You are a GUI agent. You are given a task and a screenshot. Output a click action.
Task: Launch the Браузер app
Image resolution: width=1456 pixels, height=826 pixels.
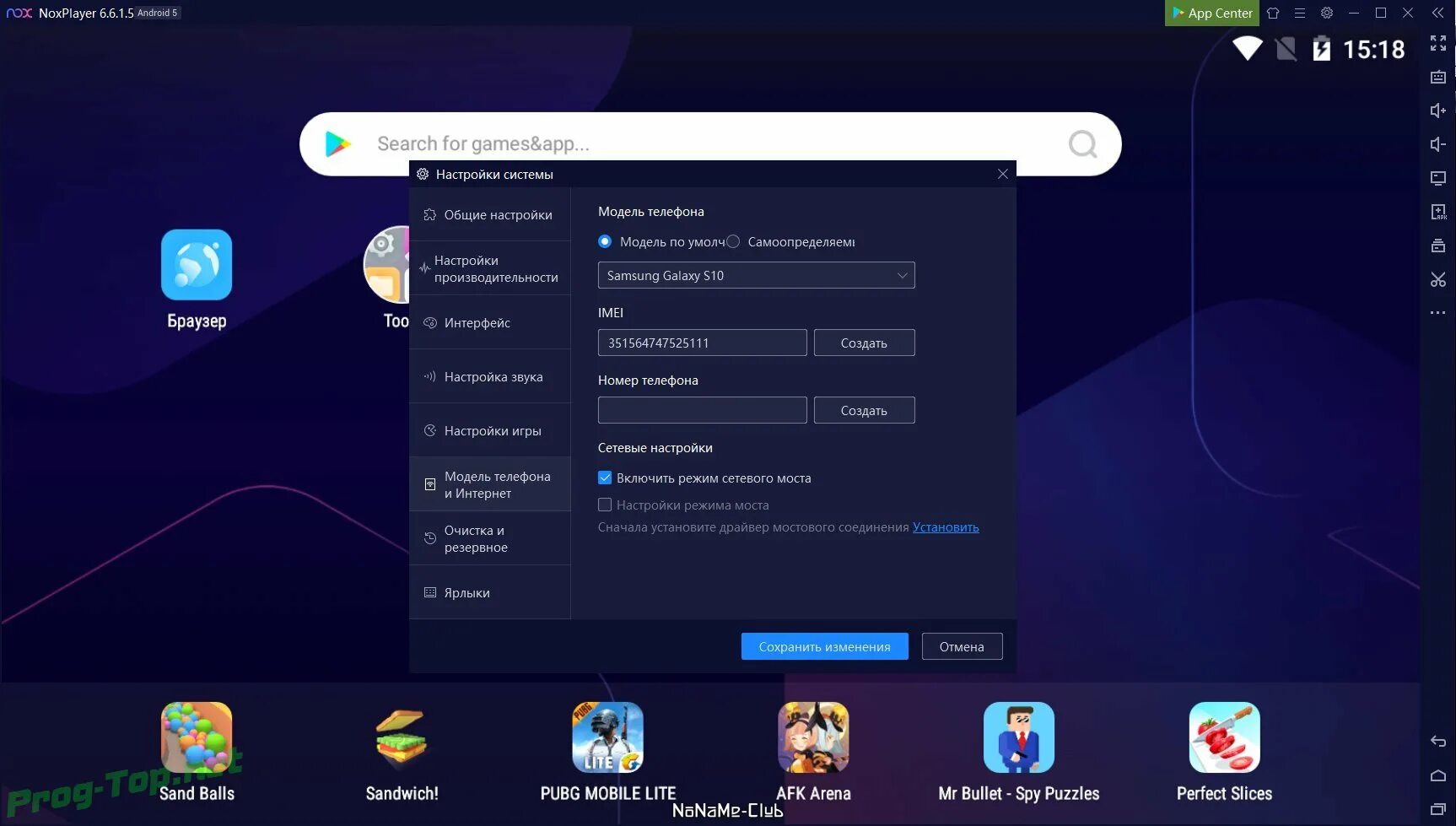[197, 279]
